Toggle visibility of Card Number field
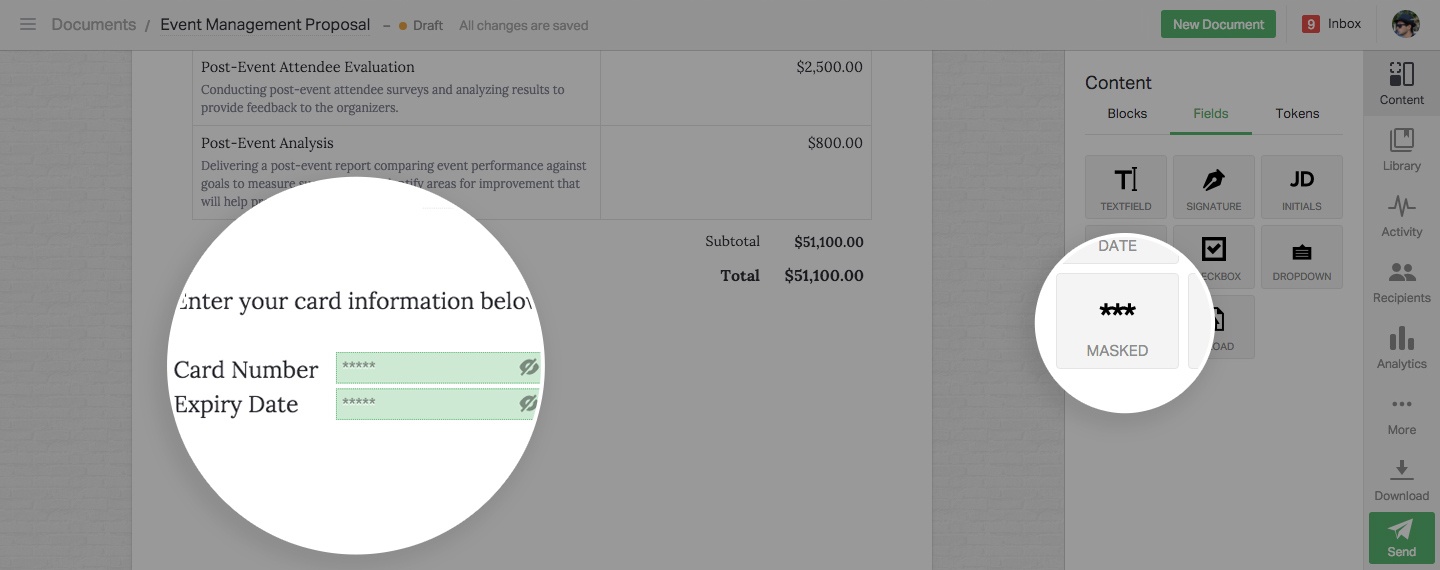Screen dimensions: 1440x570 click(528, 368)
